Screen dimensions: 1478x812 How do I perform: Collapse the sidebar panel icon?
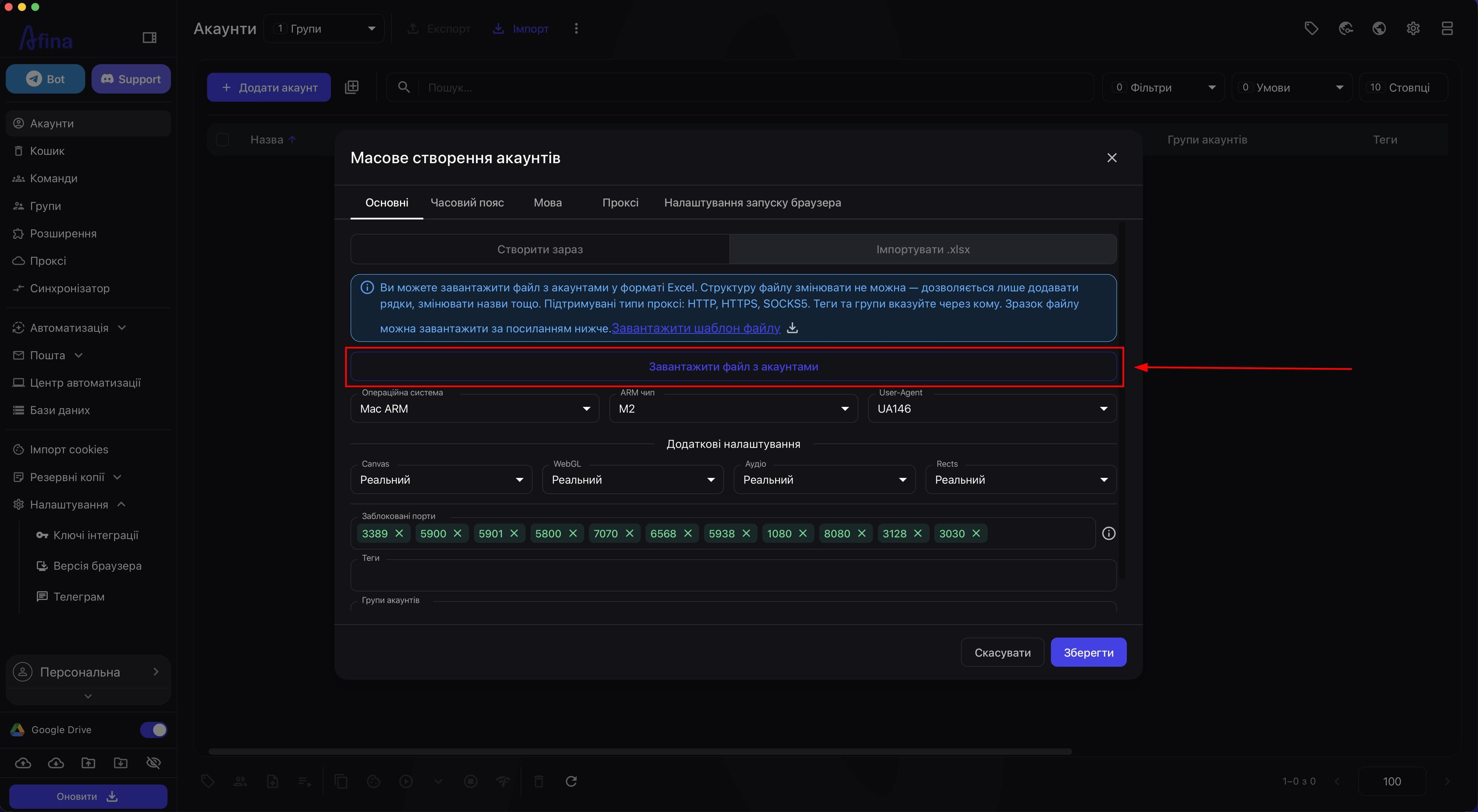click(x=149, y=37)
